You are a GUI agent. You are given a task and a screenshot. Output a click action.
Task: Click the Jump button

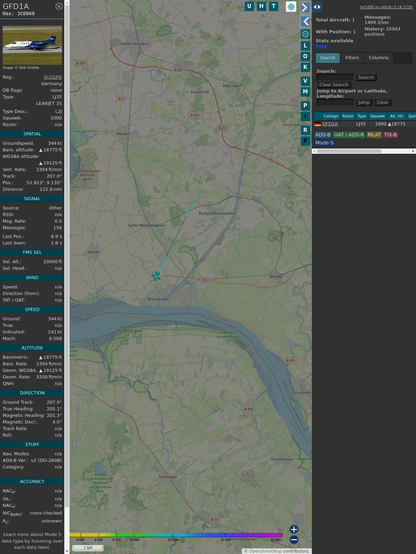point(364,102)
